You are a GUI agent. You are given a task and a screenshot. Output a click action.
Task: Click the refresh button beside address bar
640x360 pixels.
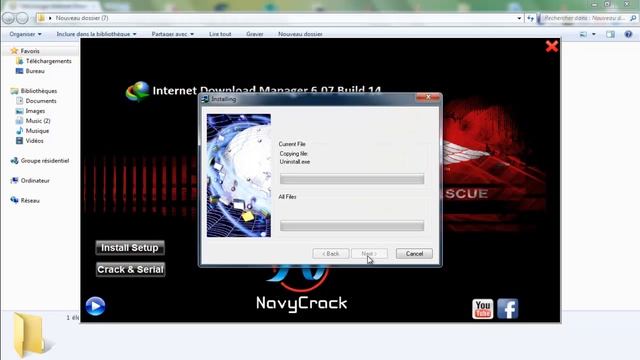point(530,18)
